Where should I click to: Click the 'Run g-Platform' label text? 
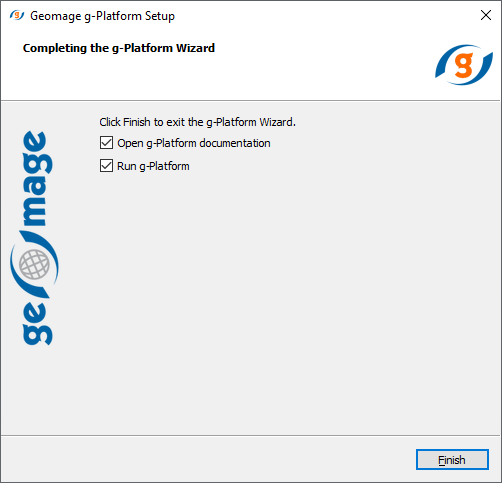pyautogui.click(x=153, y=166)
